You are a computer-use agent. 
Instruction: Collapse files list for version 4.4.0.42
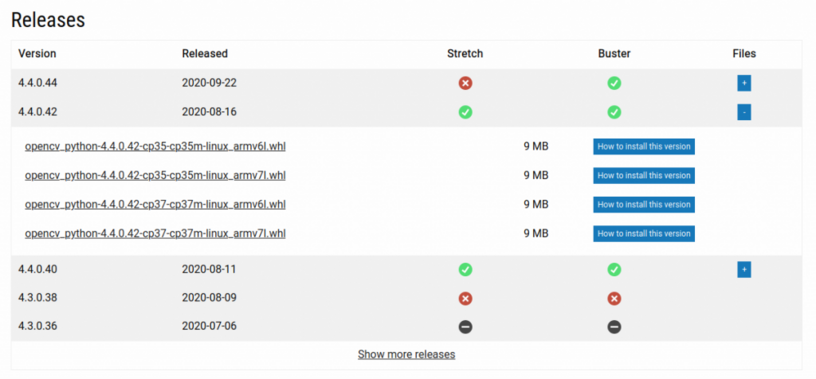744,112
